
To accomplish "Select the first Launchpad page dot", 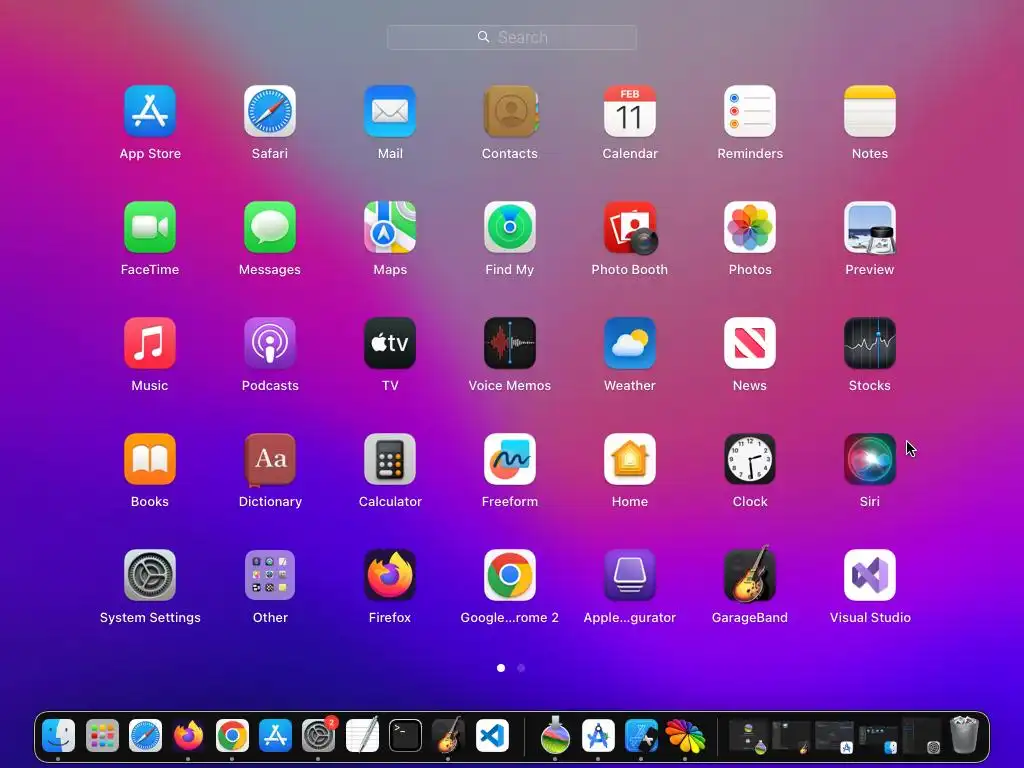I will click(501, 668).
